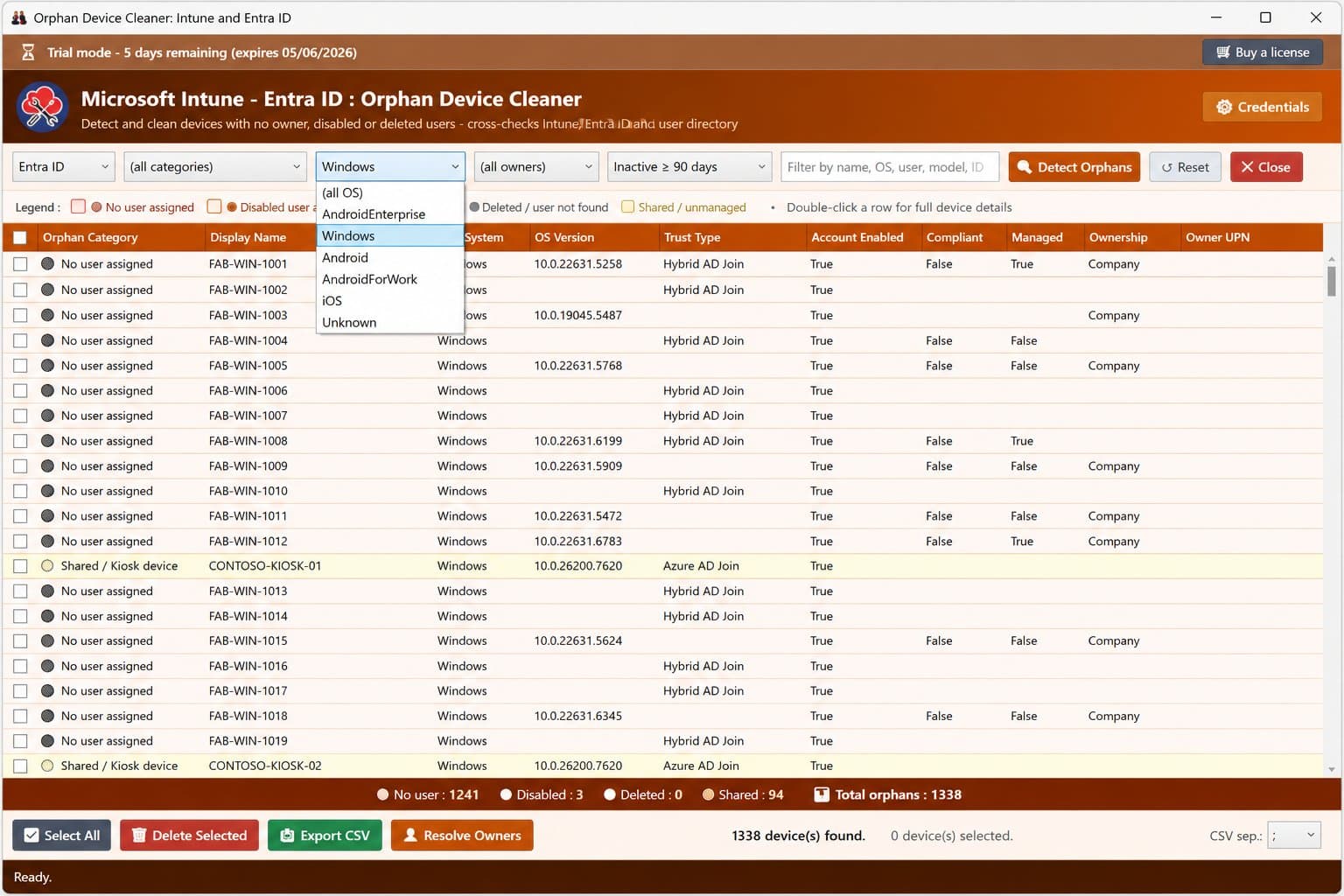Image resolution: width=1344 pixels, height=896 pixels.
Task: Click the Total orphans summary icon
Action: 822,794
